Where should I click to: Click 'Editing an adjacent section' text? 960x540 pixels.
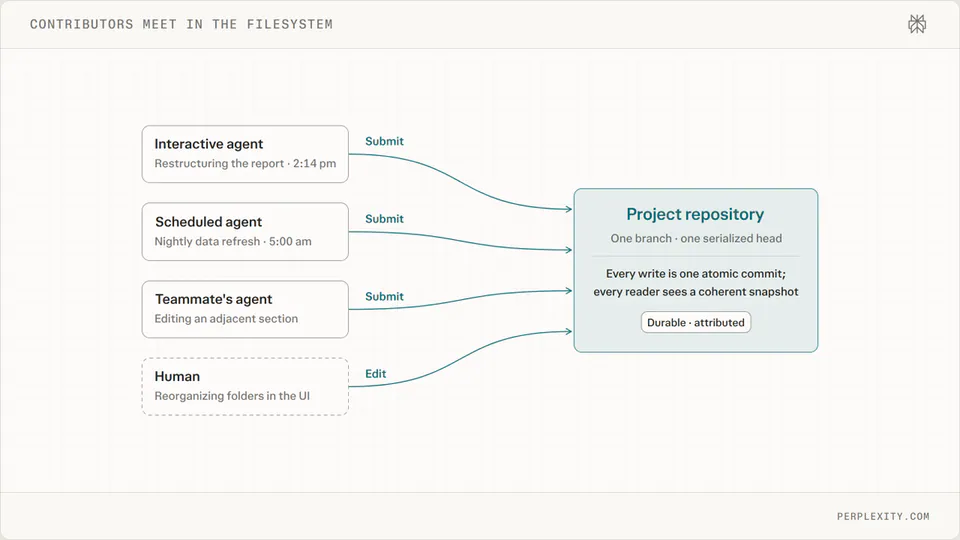[226, 319]
